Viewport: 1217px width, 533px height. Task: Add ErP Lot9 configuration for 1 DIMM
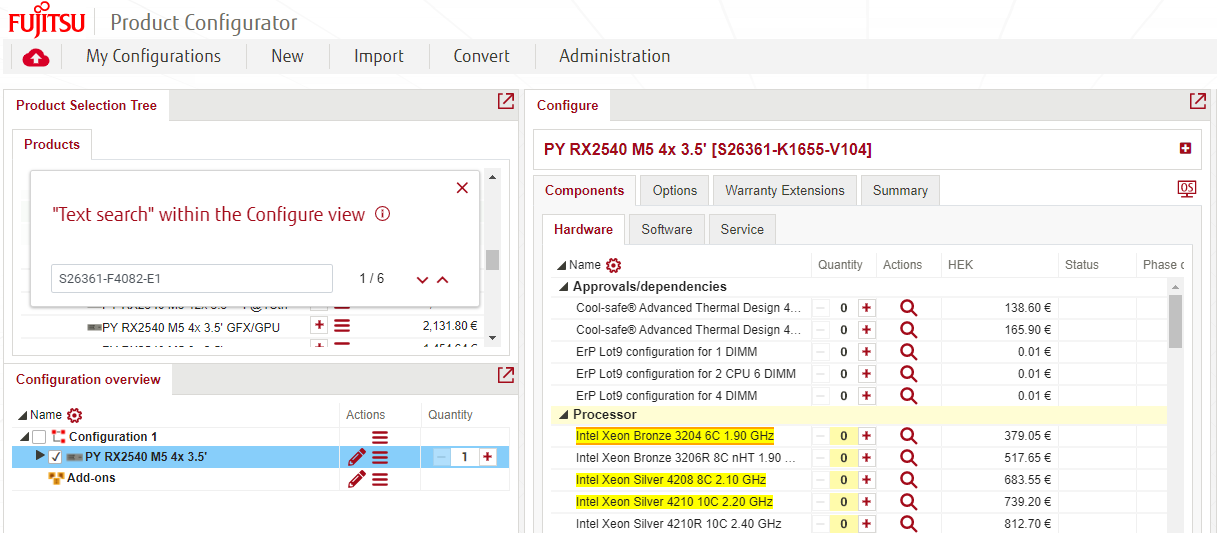pos(867,352)
